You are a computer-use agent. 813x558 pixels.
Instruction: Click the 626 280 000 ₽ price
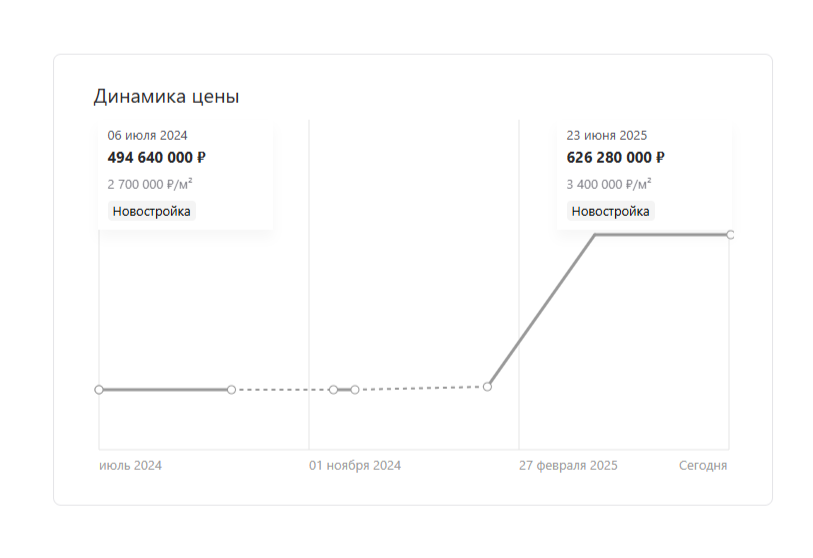click(615, 157)
